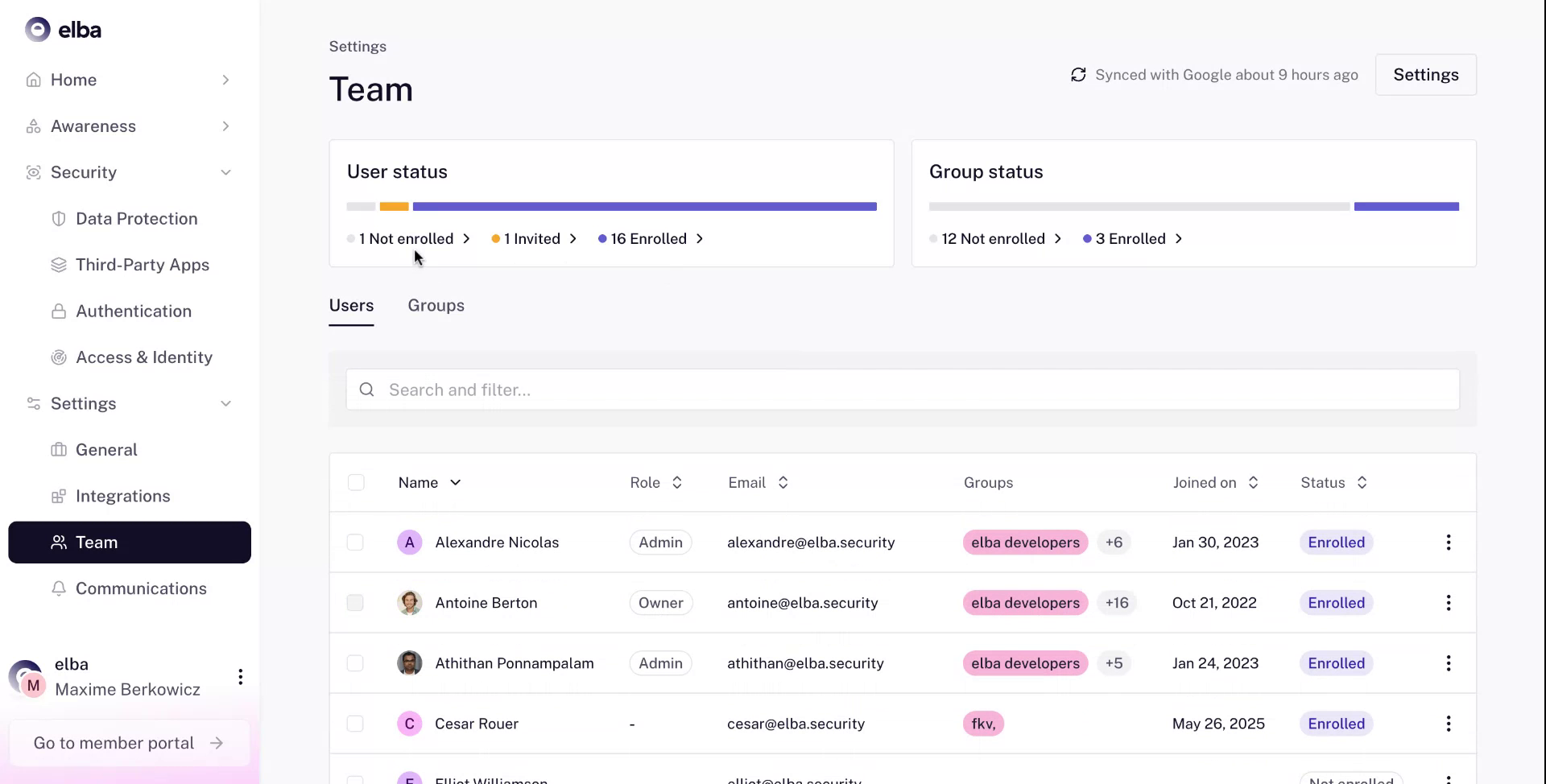
Task: Check the box for Alexandre Nicolas
Action: (355, 543)
